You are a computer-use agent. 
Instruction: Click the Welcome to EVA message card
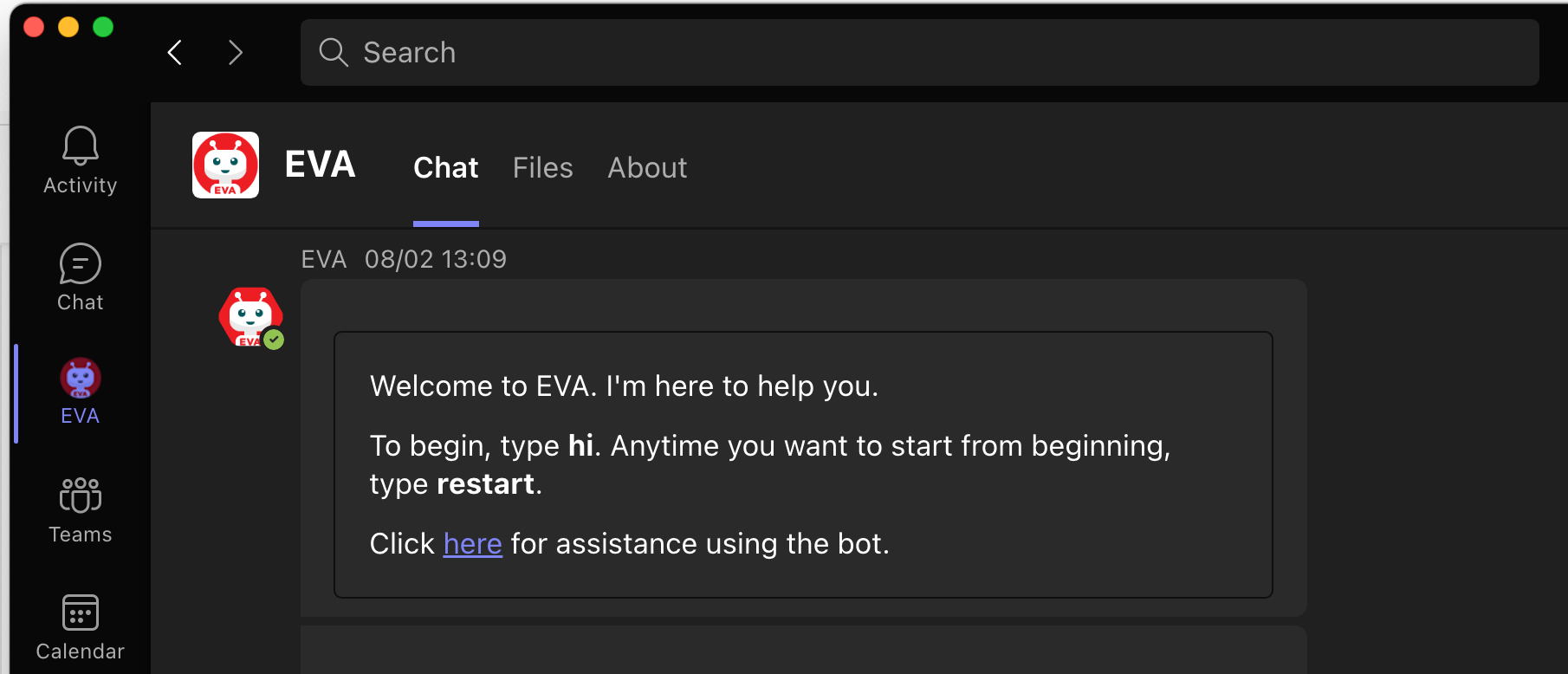pyautogui.click(x=802, y=464)
